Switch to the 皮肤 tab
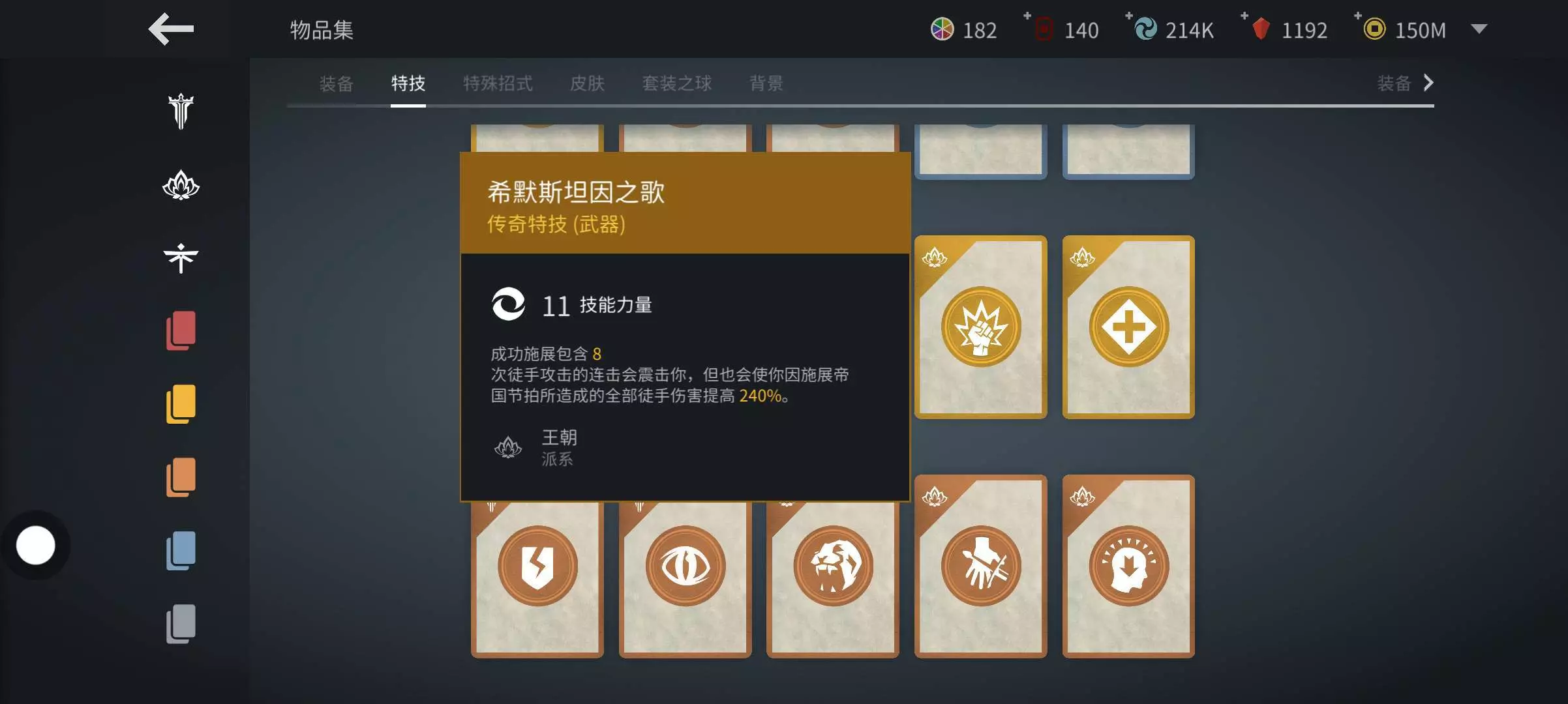This screenshot has height=704, width=1568. coord(587,83)
